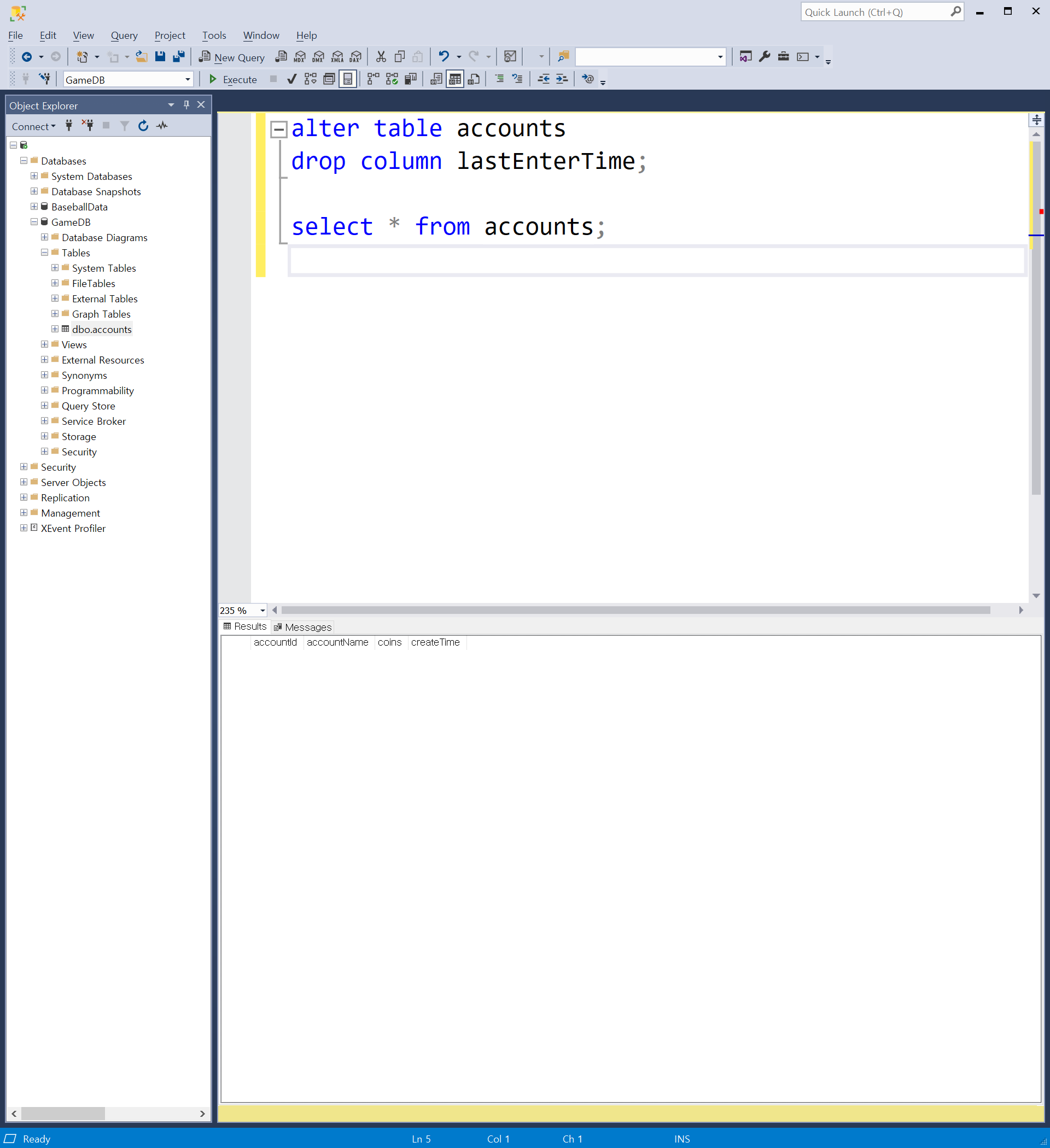
Task: Toggle Include Live Query Statistics
Action: pyautogui.click(x=392, y=79)
